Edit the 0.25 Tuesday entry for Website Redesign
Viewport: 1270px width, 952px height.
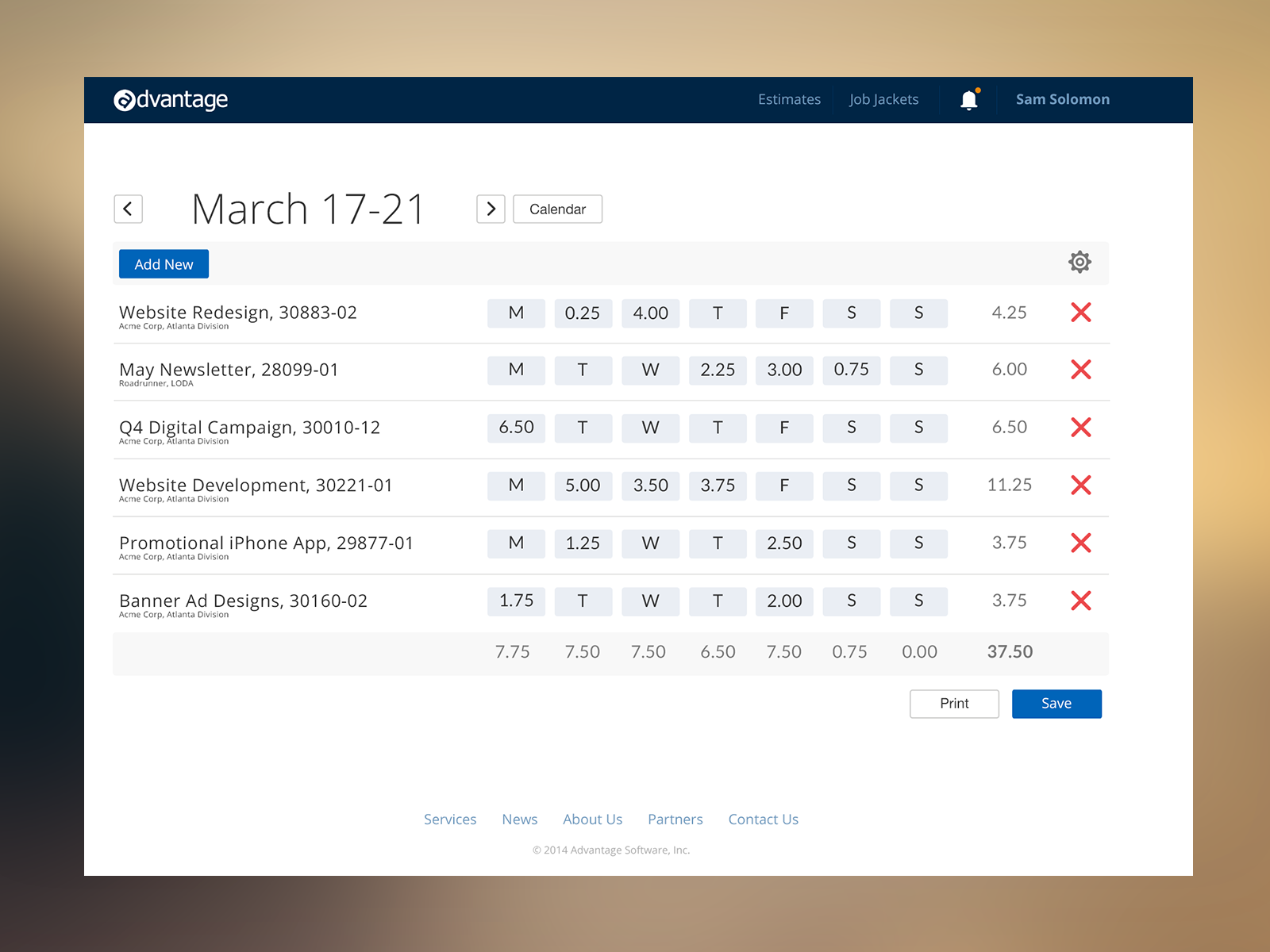point(583,313)
